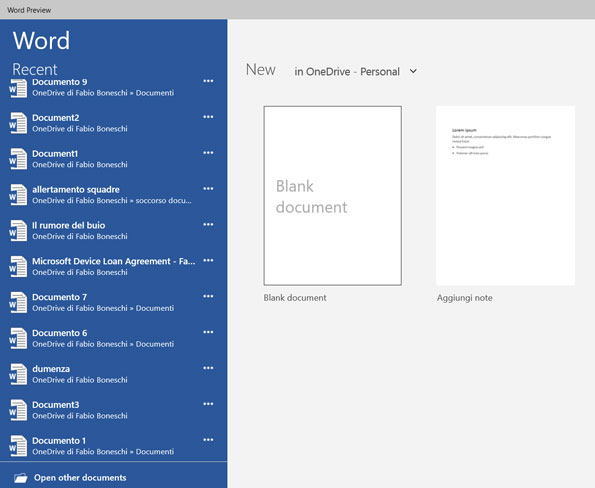Click the Word file icon for Documento 7
The image size is (595, 488).
point(18,302)
